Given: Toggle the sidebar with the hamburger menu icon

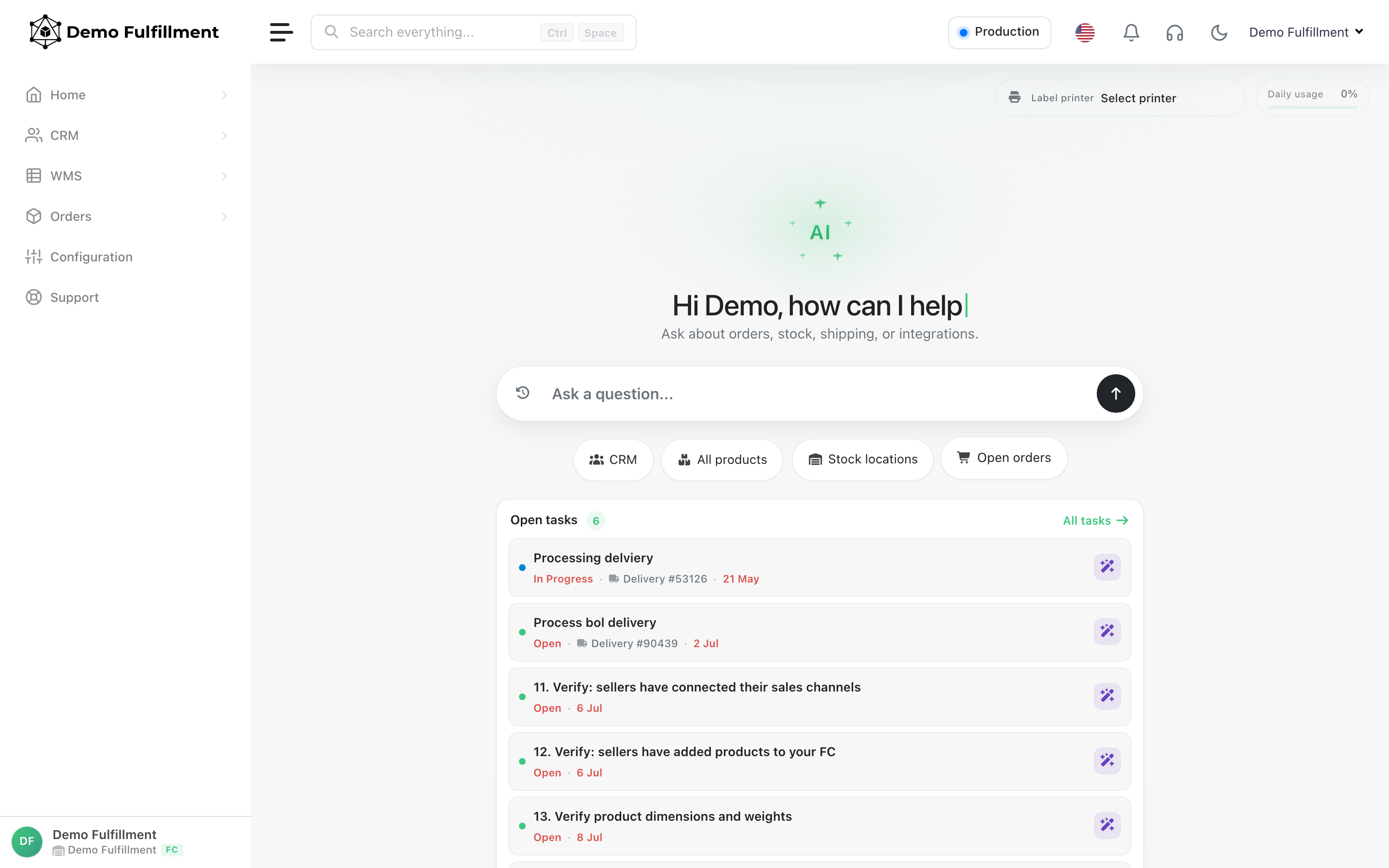Looking at the screenshot, I should [x=281, y=32].
